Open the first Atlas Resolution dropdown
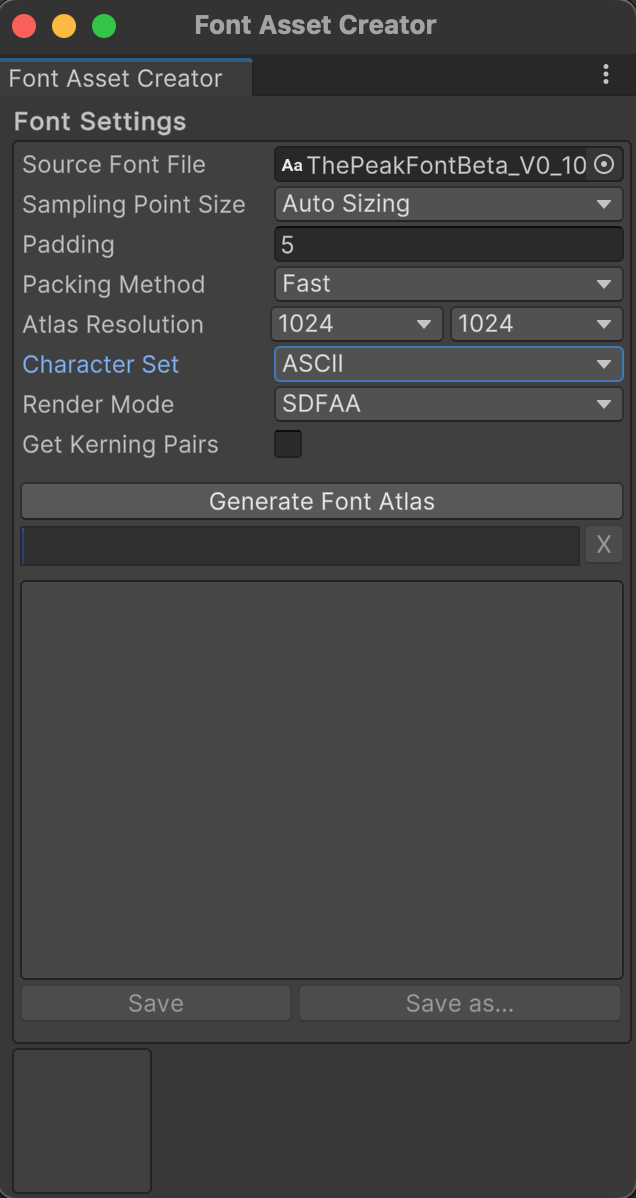636x1198 pixels. tap(356, 324)
